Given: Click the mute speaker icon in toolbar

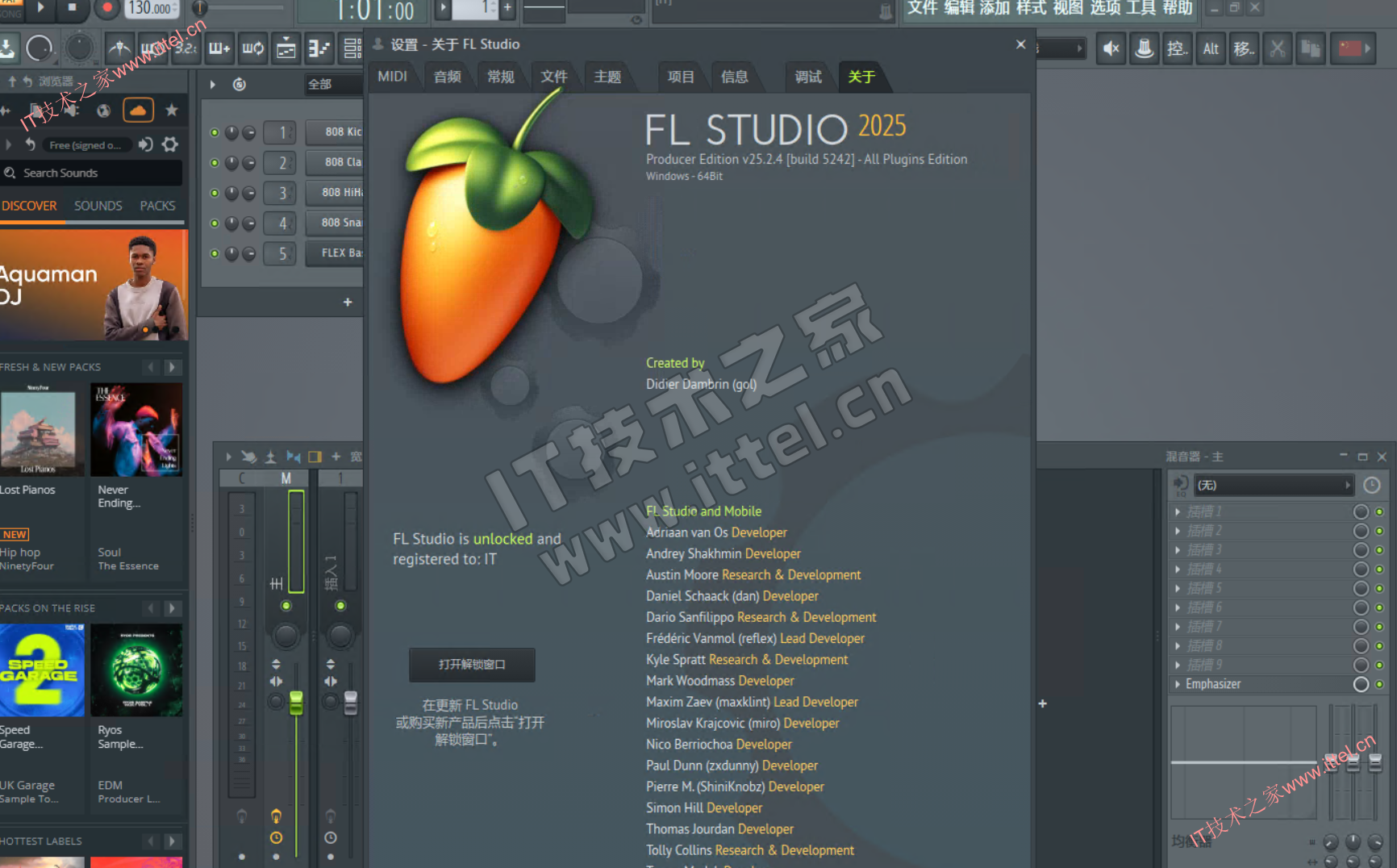Looking at the screenshot, I should coord(1111,49).
